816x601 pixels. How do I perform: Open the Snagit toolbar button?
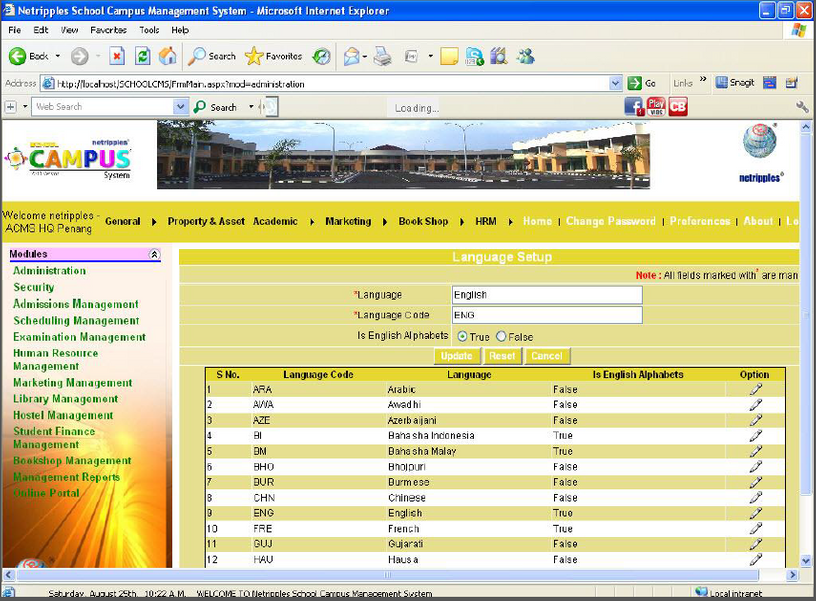tap(735, 83)
